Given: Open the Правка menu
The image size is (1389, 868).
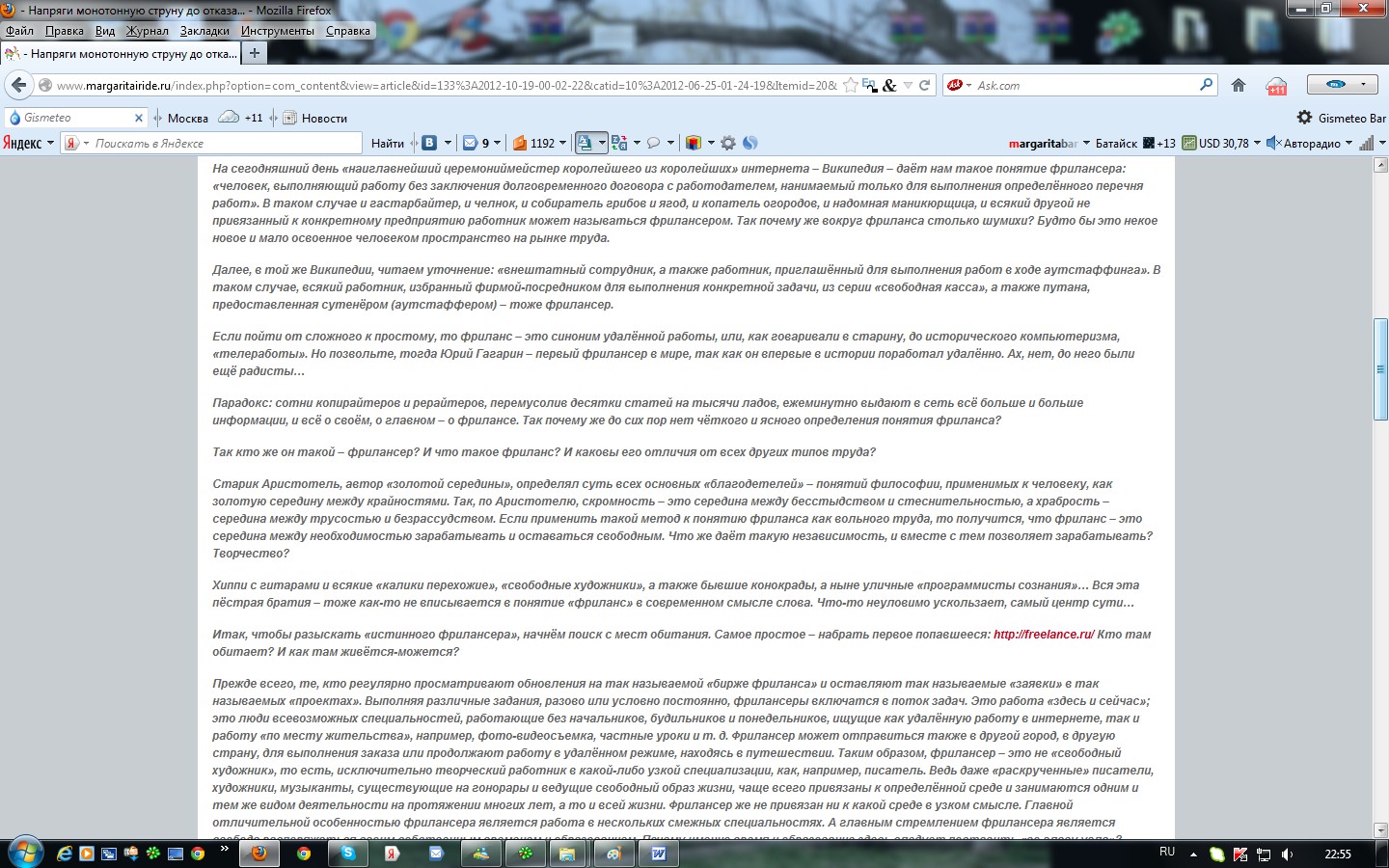Looking at the screenshot, I should [x=65, y=31].
